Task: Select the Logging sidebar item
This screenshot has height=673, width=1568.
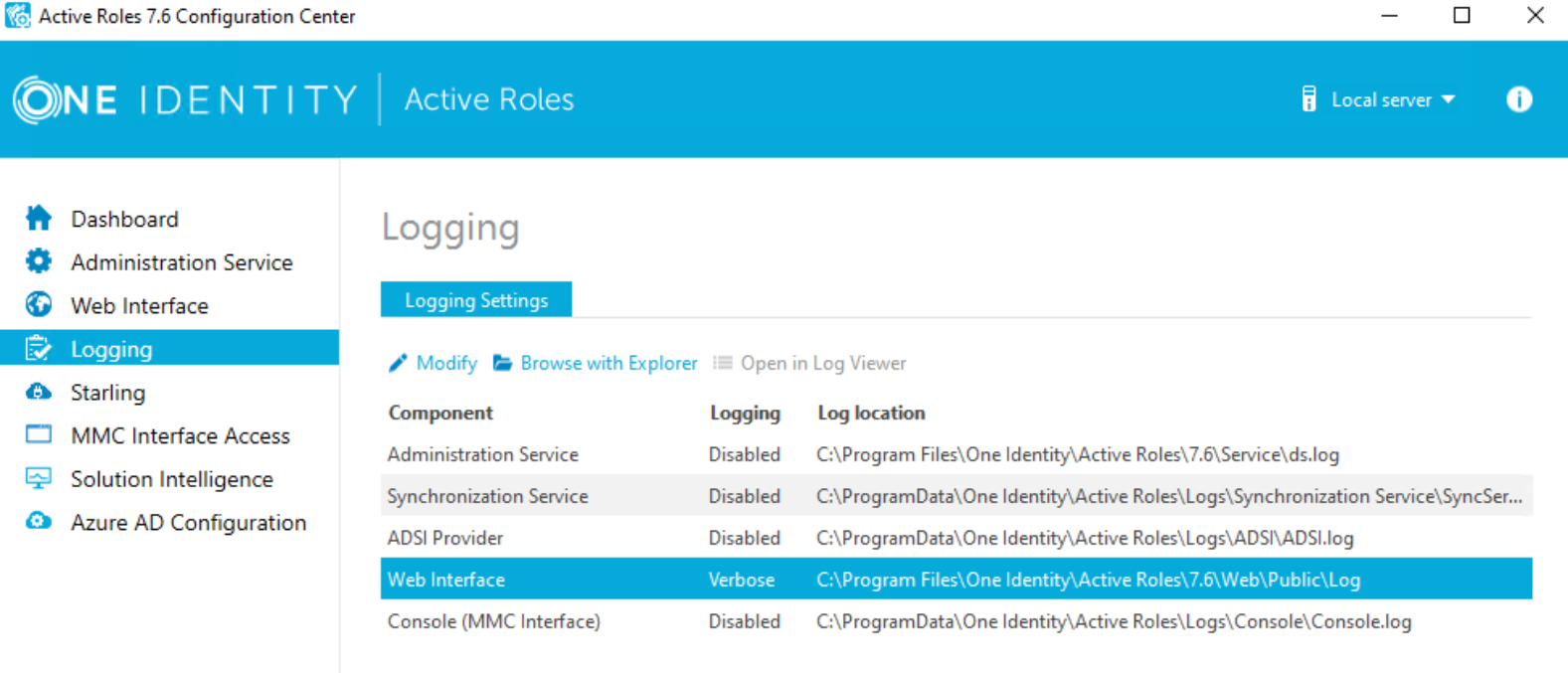Action: click(x=169, y=348)
